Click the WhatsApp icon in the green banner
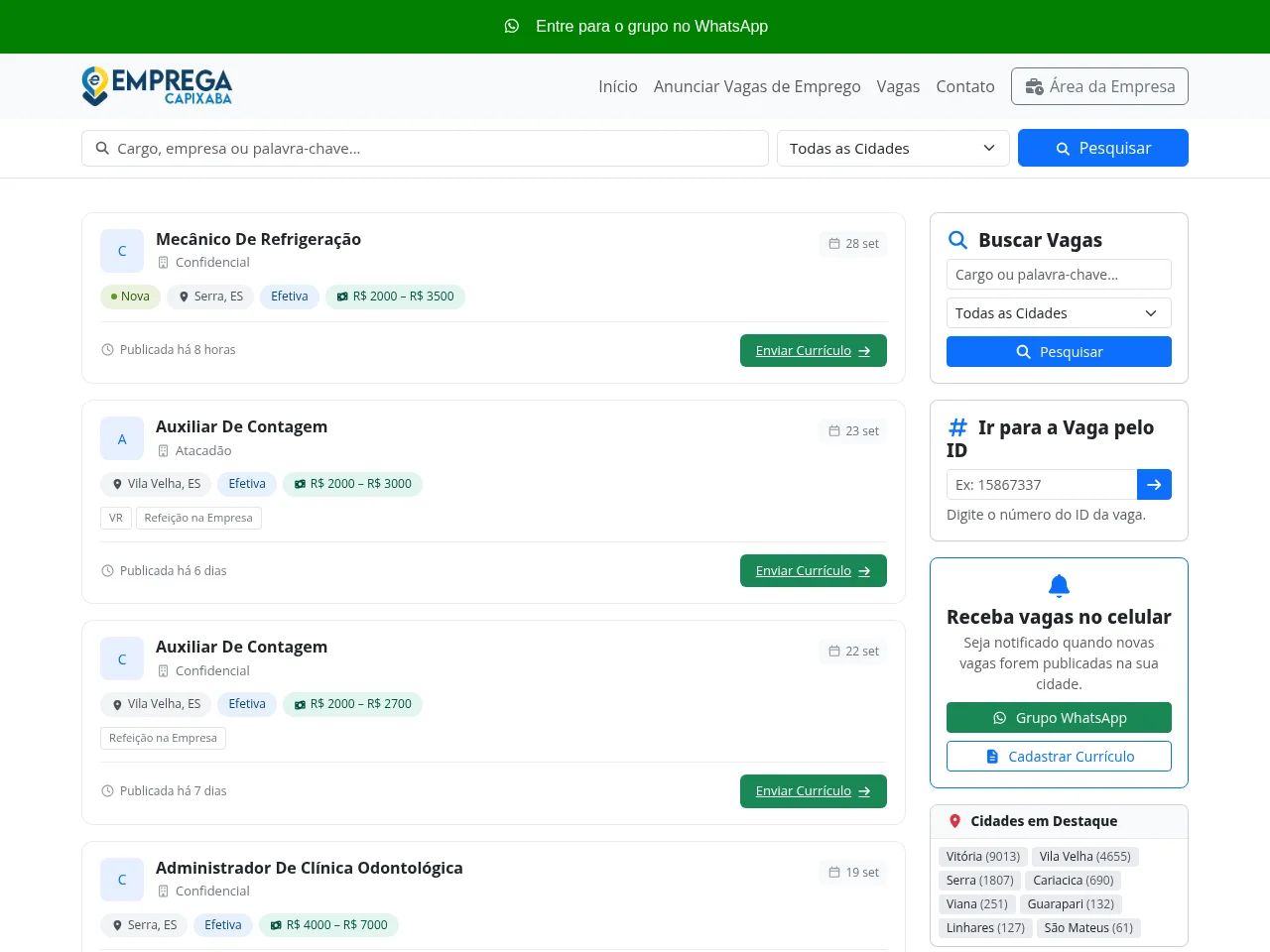This screenshot has height=952, width=1270. tap(512, 26)
